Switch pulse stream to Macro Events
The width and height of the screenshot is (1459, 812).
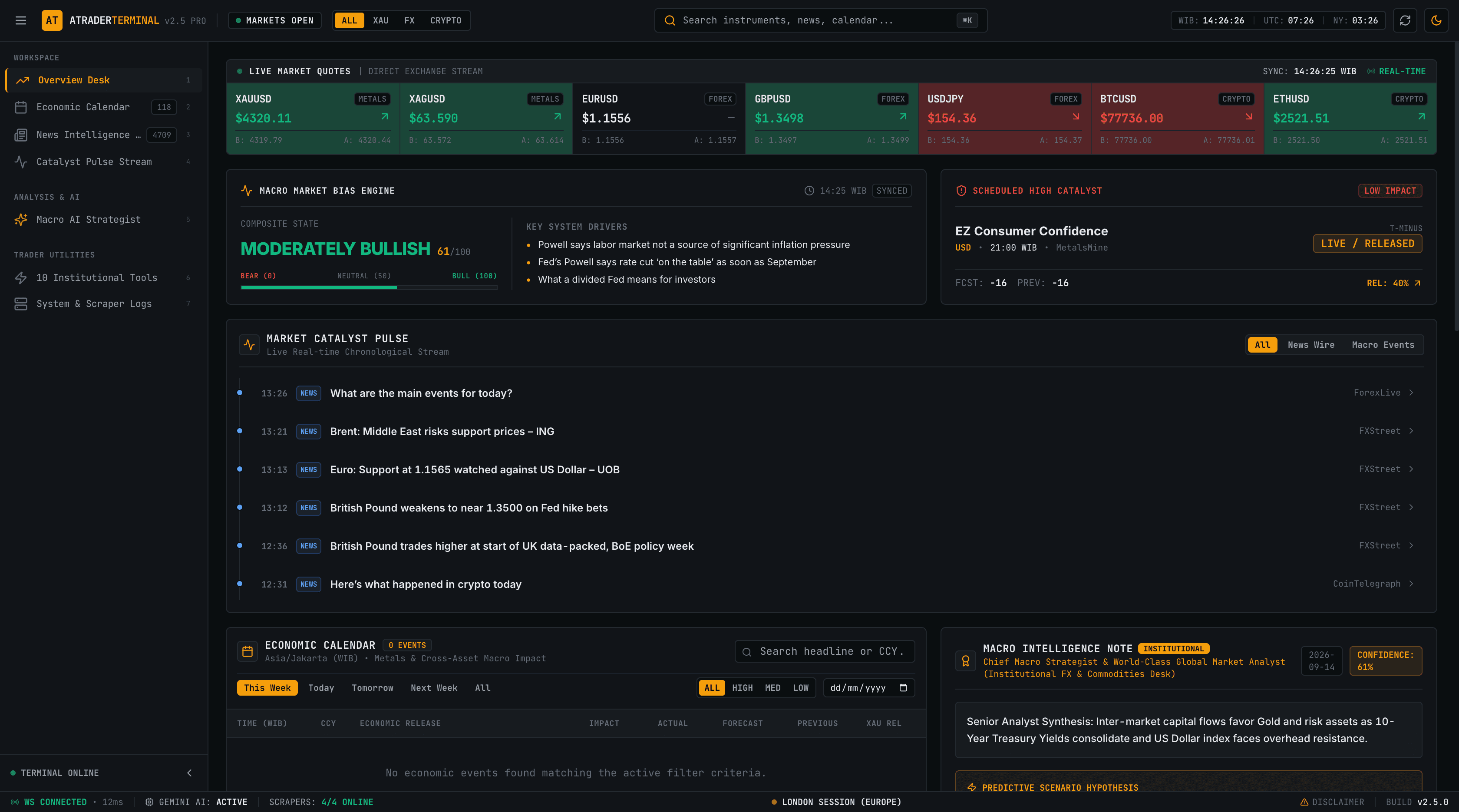(x=1383, y=345)
